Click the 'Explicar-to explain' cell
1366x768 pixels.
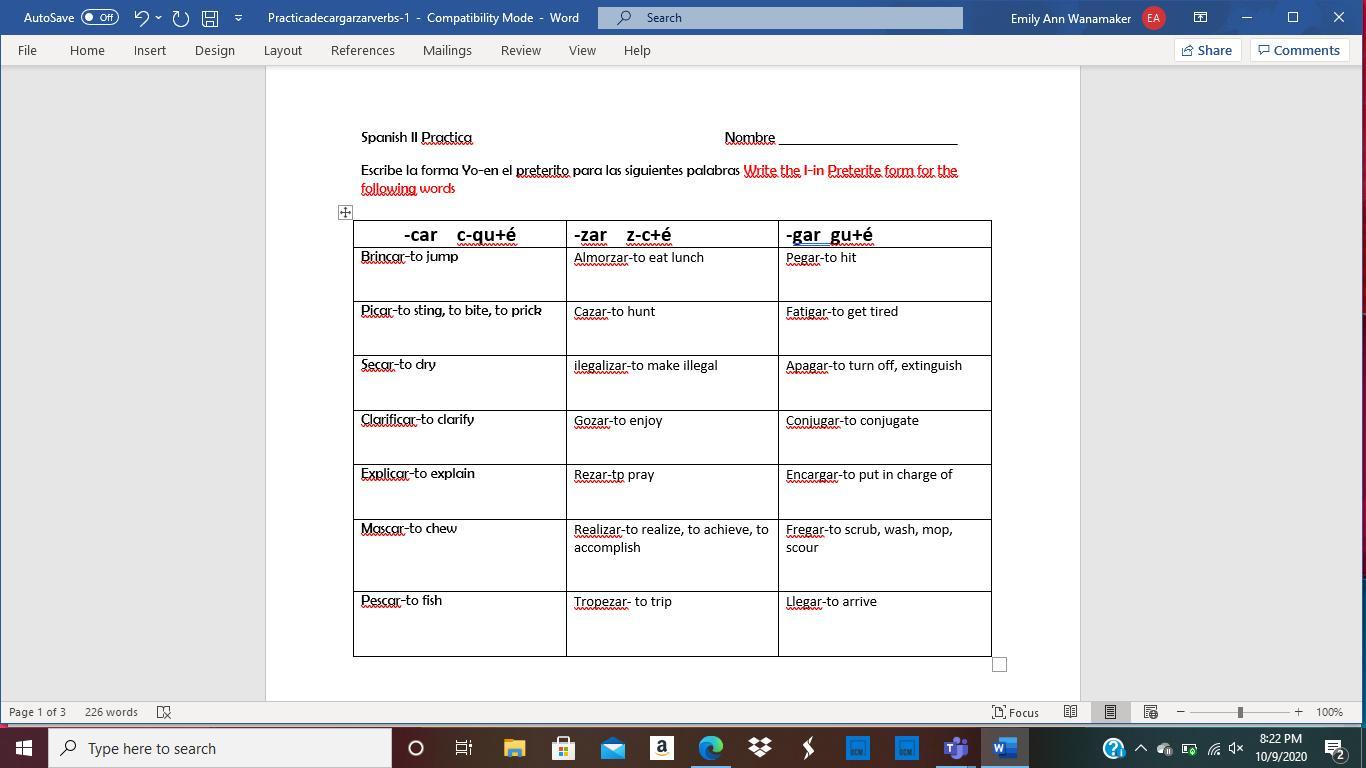[x=460, y=491]
